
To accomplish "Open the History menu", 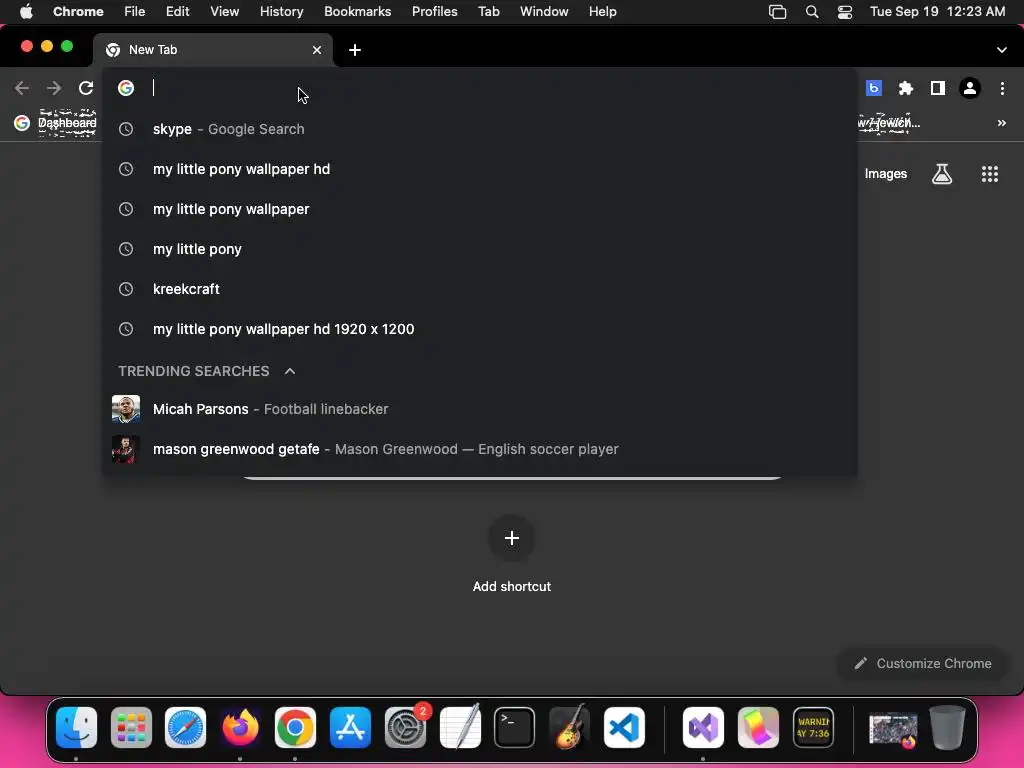I will (x=281, y=12).
